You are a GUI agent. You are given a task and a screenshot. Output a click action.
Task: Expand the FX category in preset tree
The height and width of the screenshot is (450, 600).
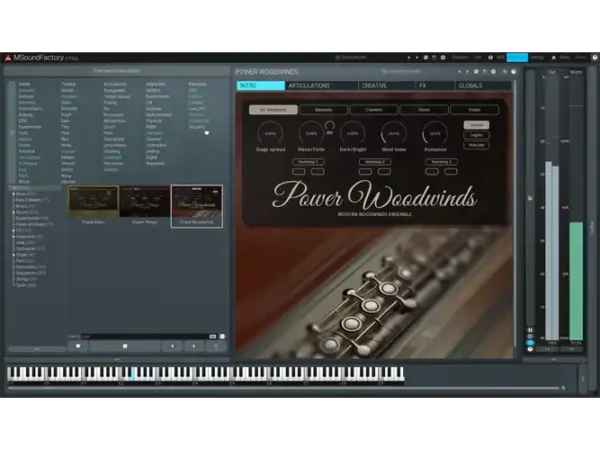point(14,230)
